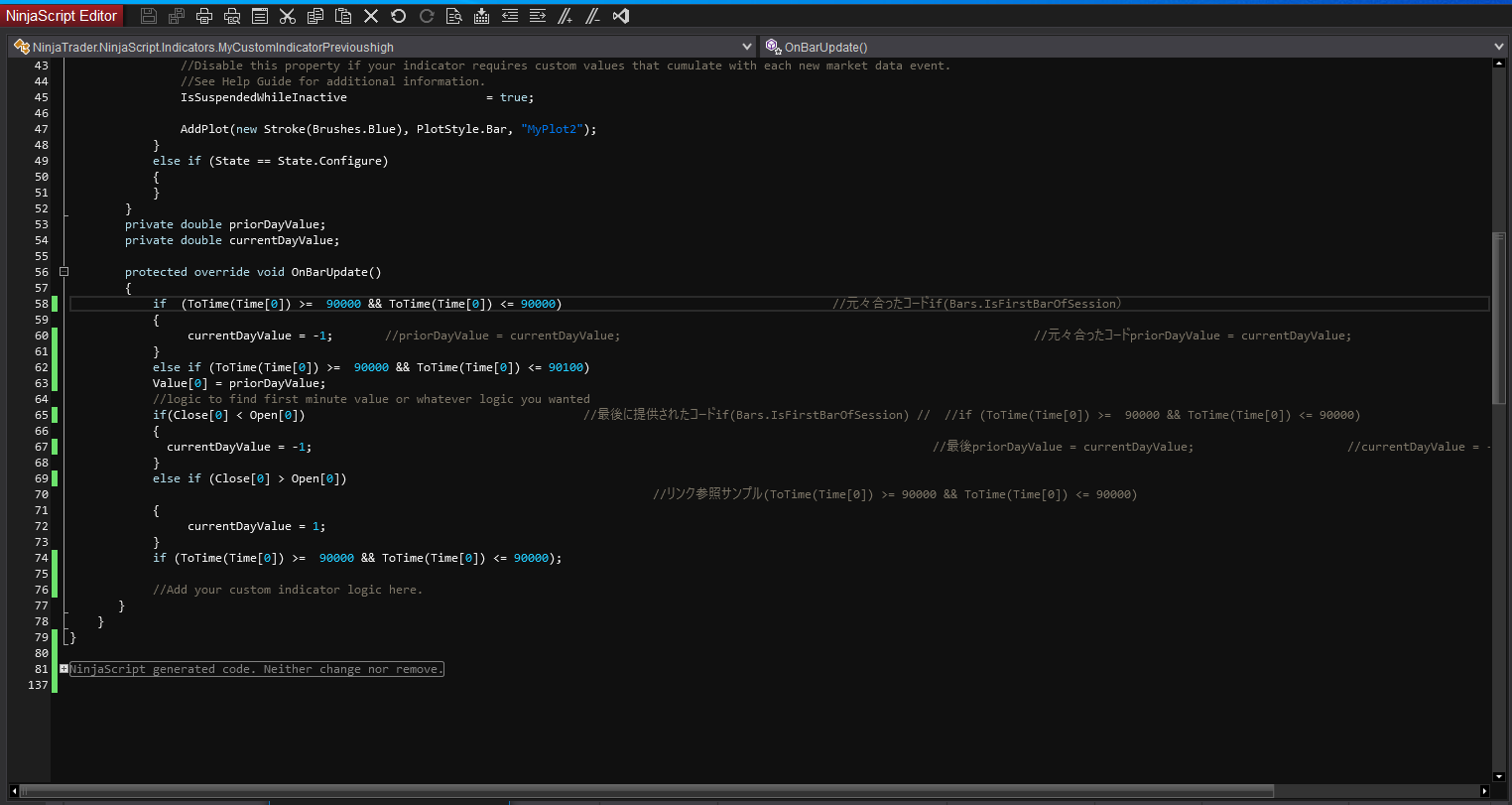Collapse the OnBarUpdate method at line 56

coord(64,272)
